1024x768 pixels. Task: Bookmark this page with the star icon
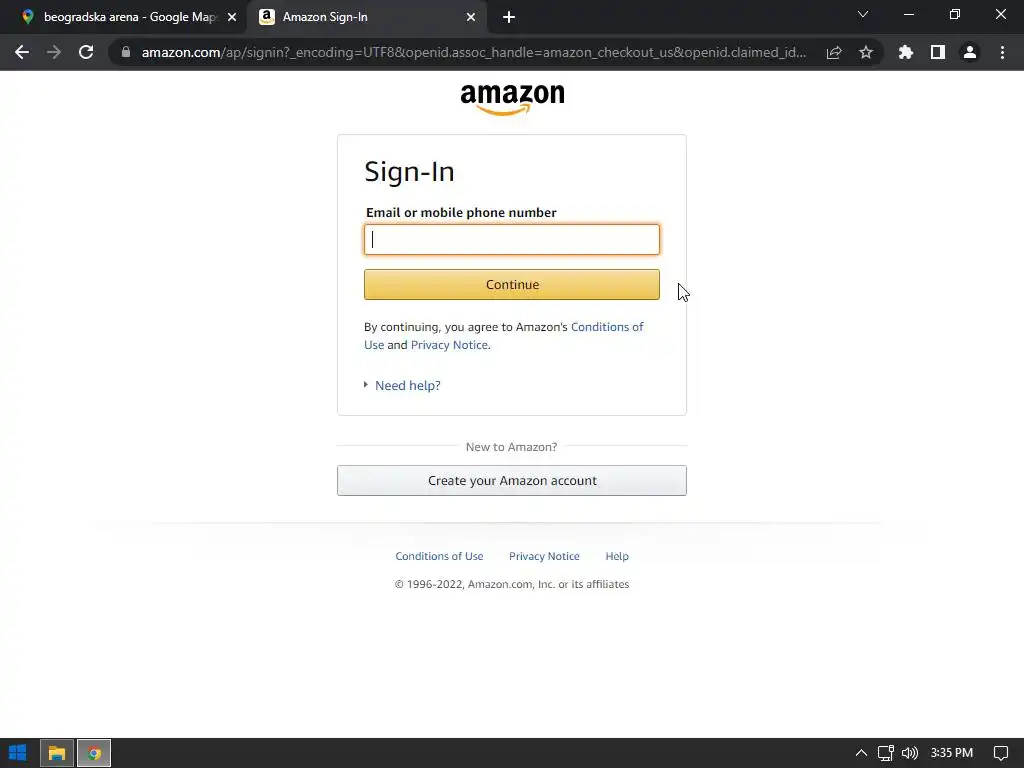click(x=866, y=52)
